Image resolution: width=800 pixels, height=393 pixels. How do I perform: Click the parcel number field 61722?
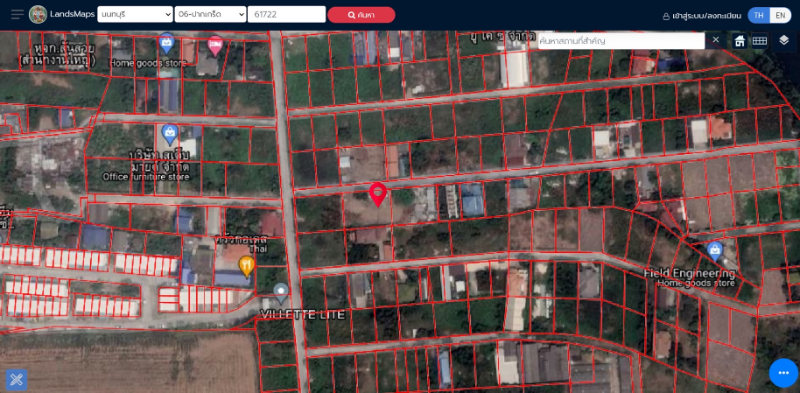(x=286, y=14)
